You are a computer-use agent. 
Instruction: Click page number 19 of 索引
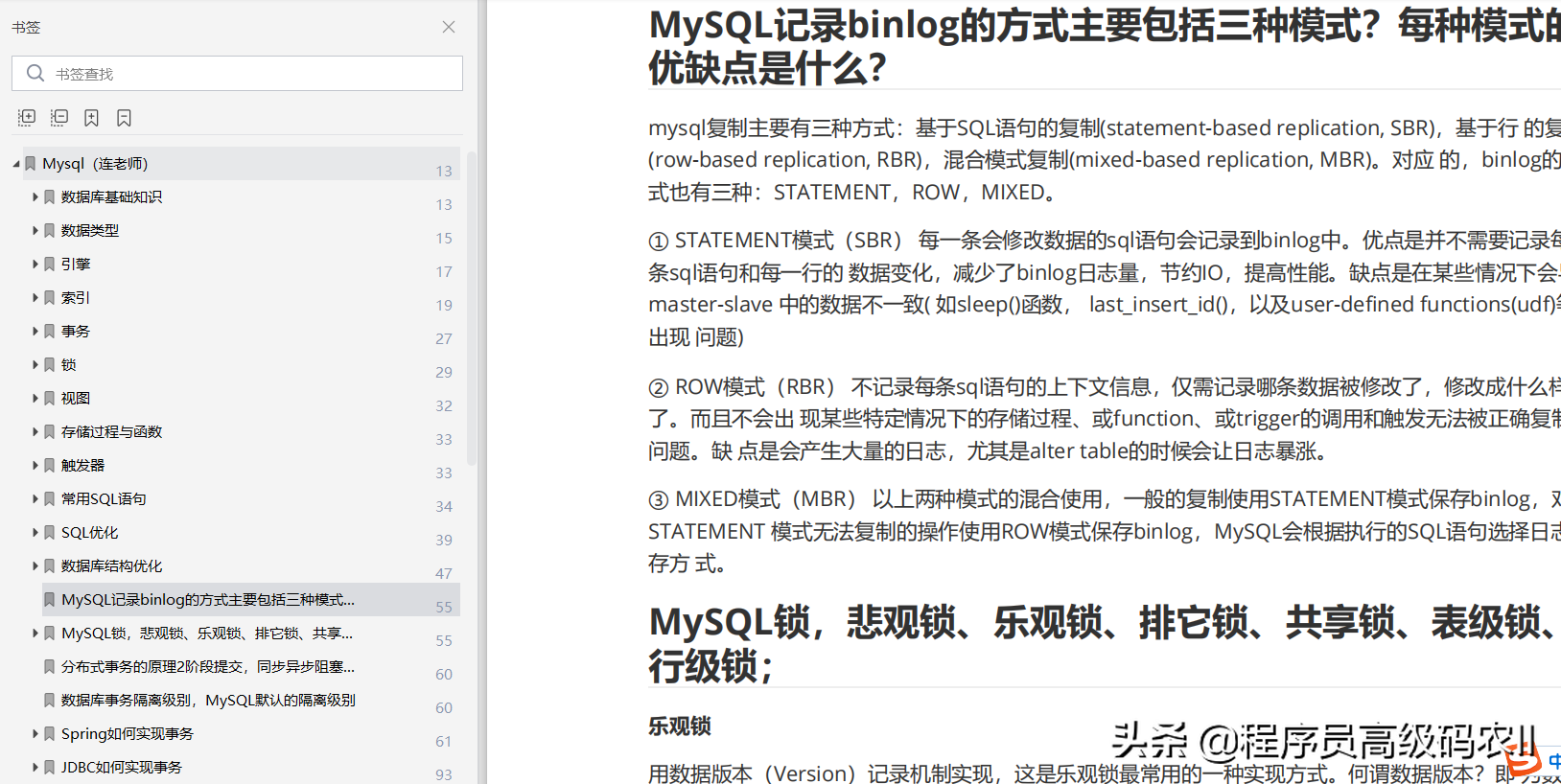[444, 305]
